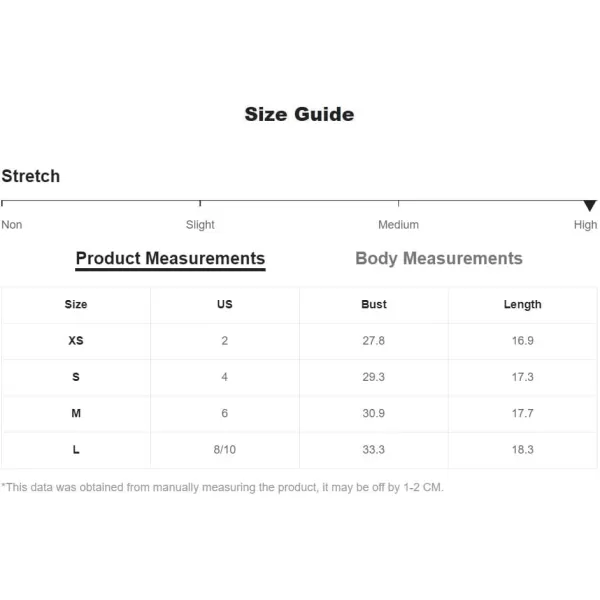Click the 27.8 bust measurement cell
Viewport: 600px width, 600px height.
click(374, 340)
